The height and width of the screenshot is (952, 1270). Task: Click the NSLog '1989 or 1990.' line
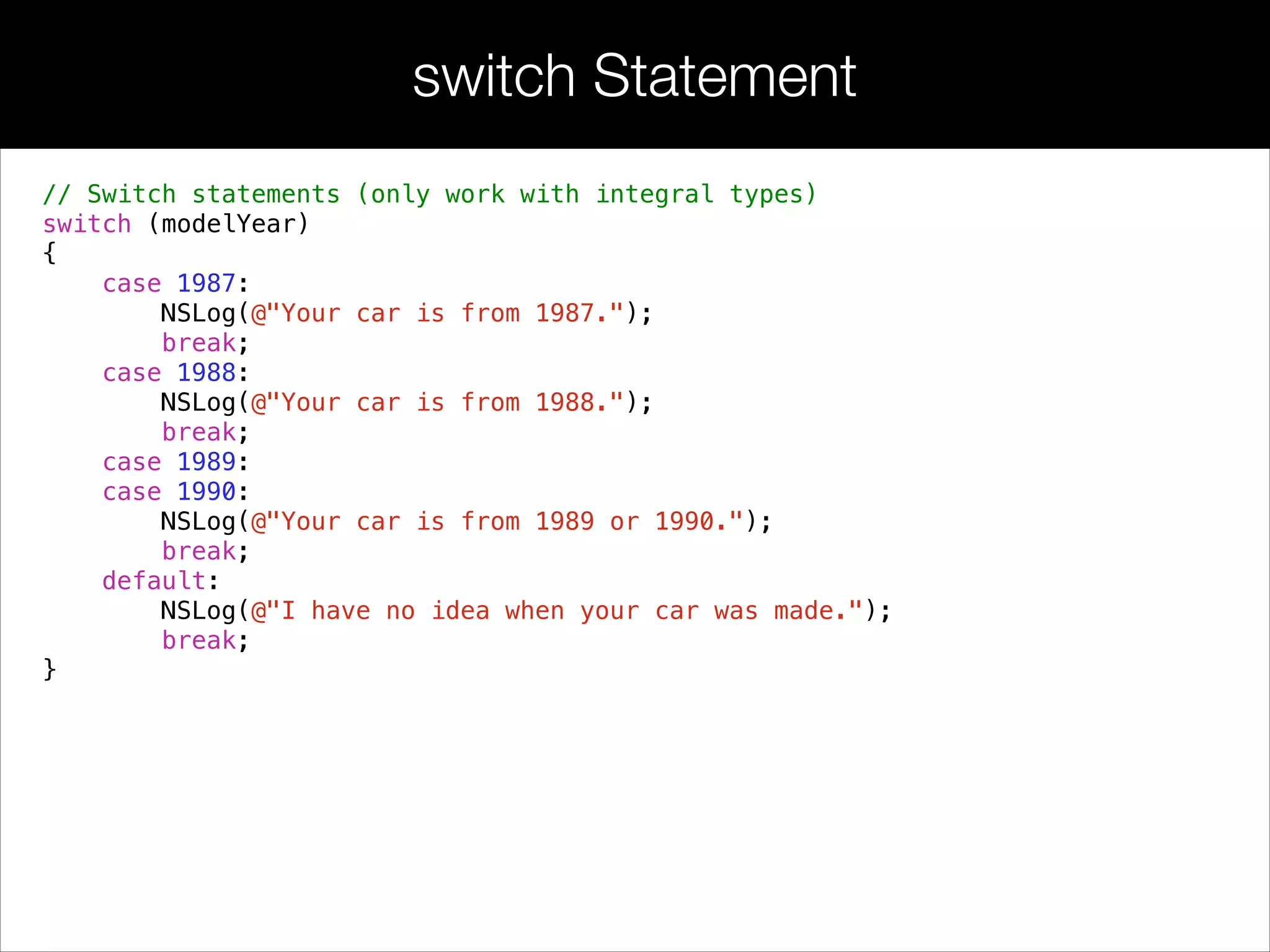pos(466,521)
